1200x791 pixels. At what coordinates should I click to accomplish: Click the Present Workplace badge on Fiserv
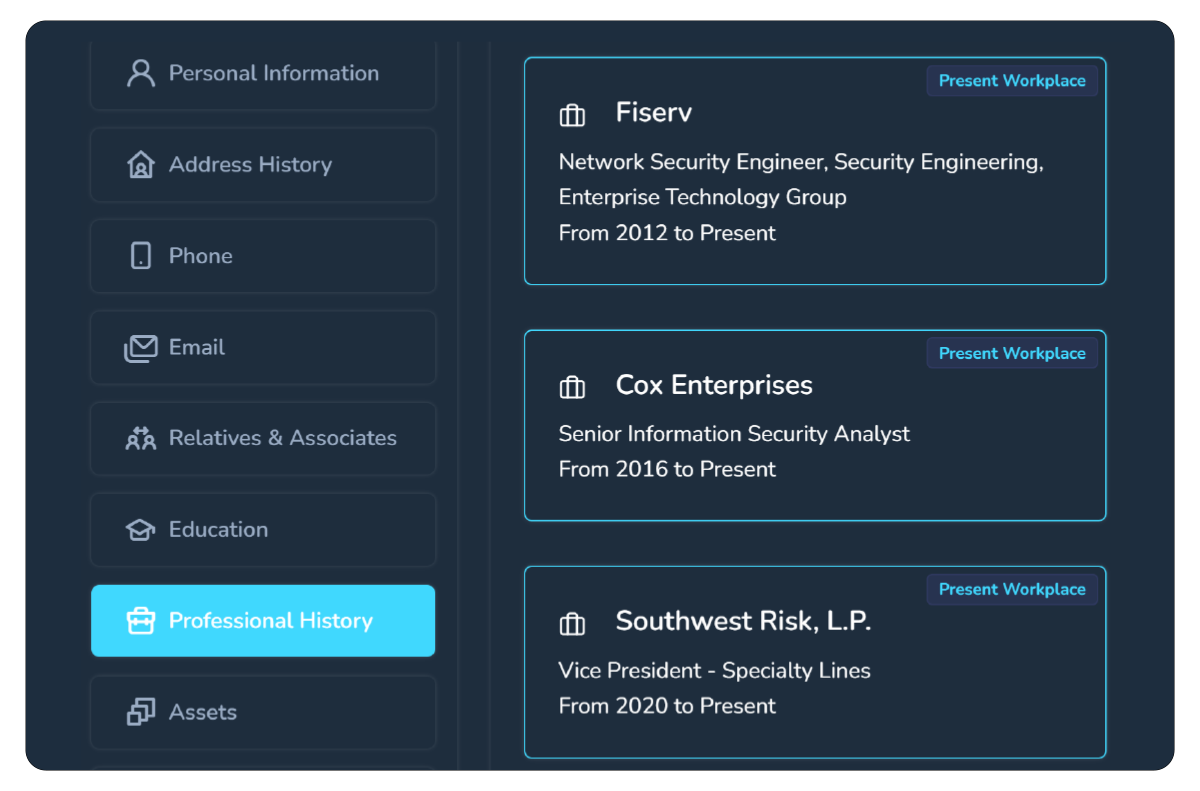click(x=1012, y=81)
